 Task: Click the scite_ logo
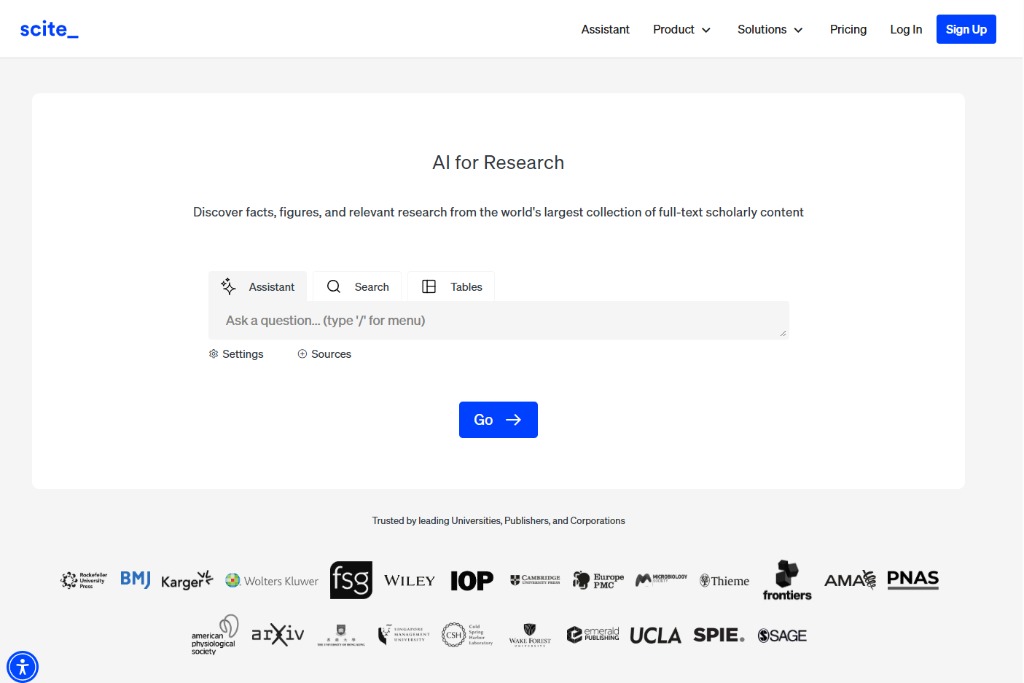(49, 29)
